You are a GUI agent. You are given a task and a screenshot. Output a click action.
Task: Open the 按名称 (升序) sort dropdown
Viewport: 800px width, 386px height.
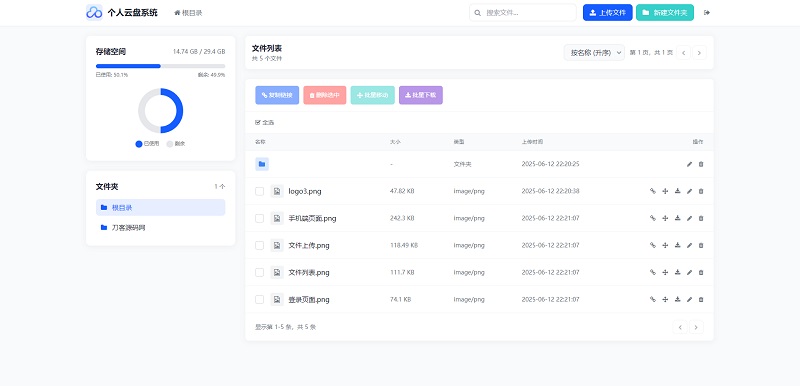[594, 53]
